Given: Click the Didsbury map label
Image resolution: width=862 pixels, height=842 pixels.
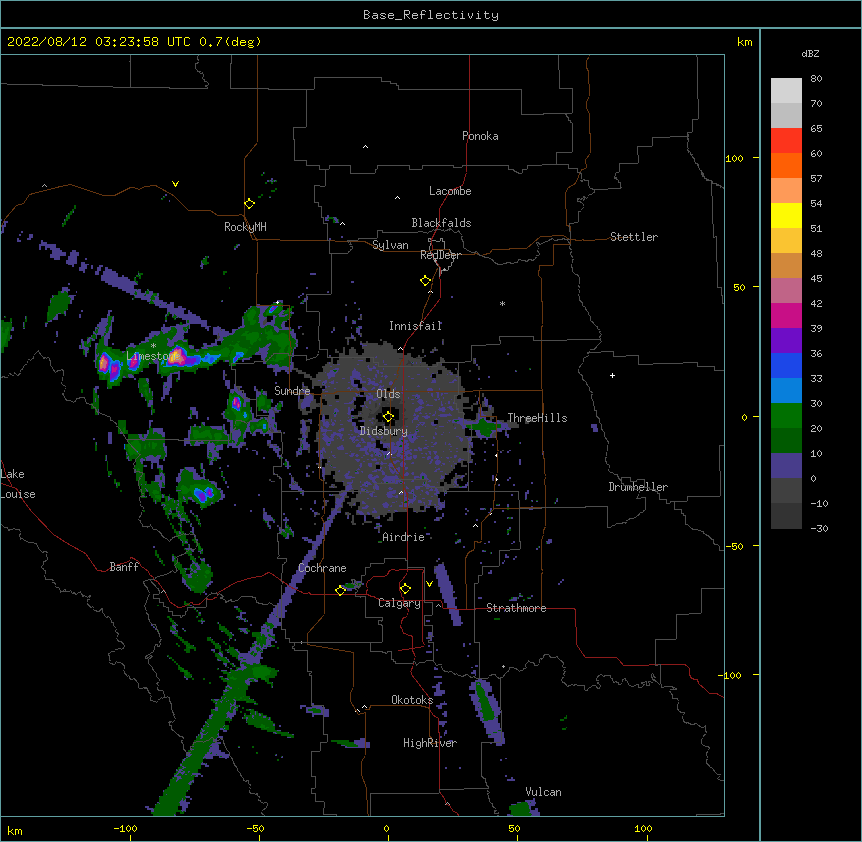Looking at the screenshot, I should click(384, 431).
